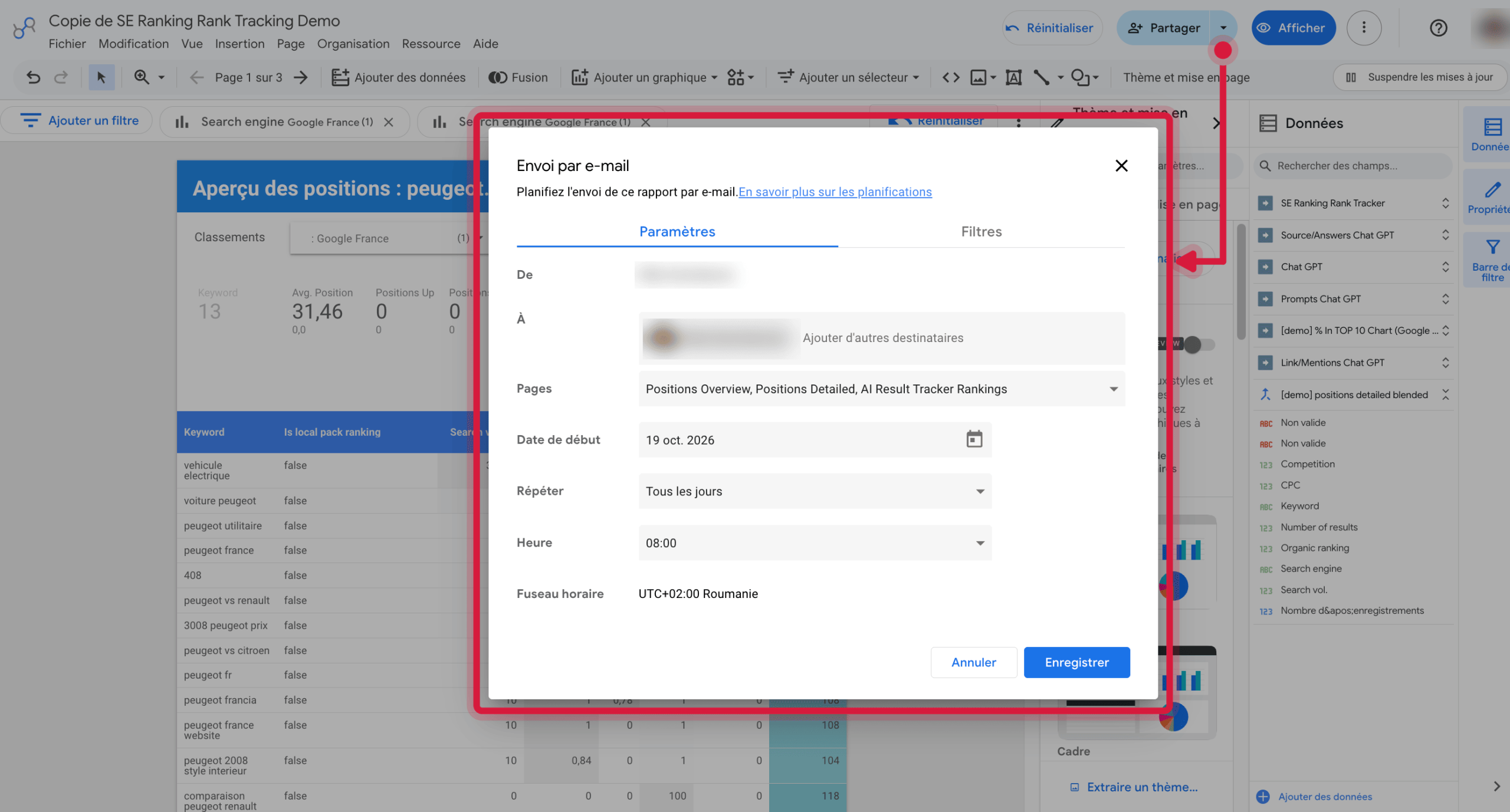Click the Annuler button
1510x812 pixels.
[973, 662]
